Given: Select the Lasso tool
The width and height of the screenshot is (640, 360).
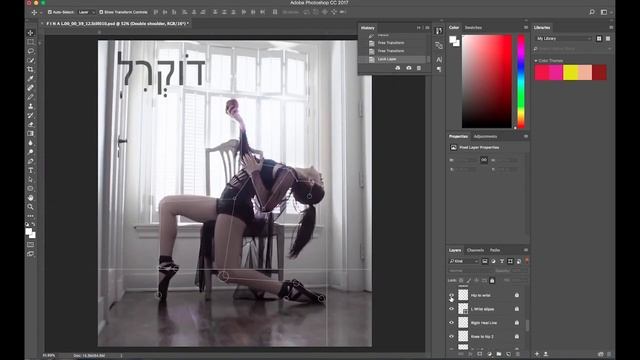Looking at the screenshot, I should [x=31, y=51].
